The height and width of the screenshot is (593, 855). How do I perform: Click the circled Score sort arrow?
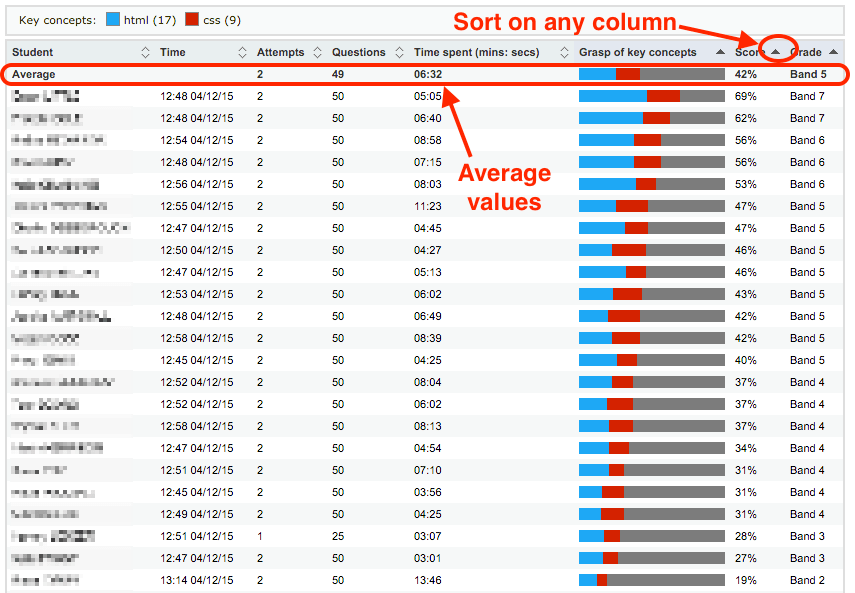[775, 52]
